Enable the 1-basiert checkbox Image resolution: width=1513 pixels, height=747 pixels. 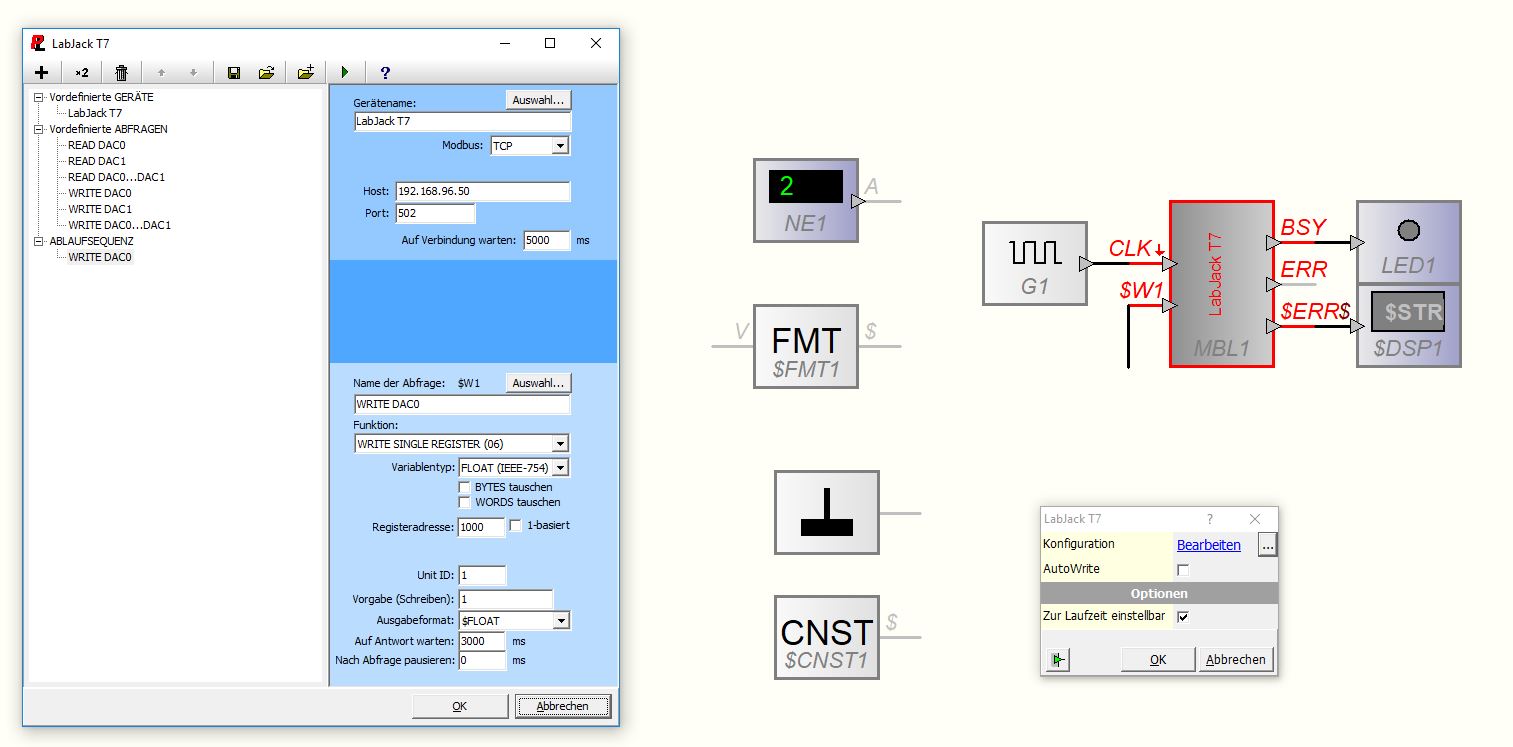pyautogui.click(x=516, y=525)
